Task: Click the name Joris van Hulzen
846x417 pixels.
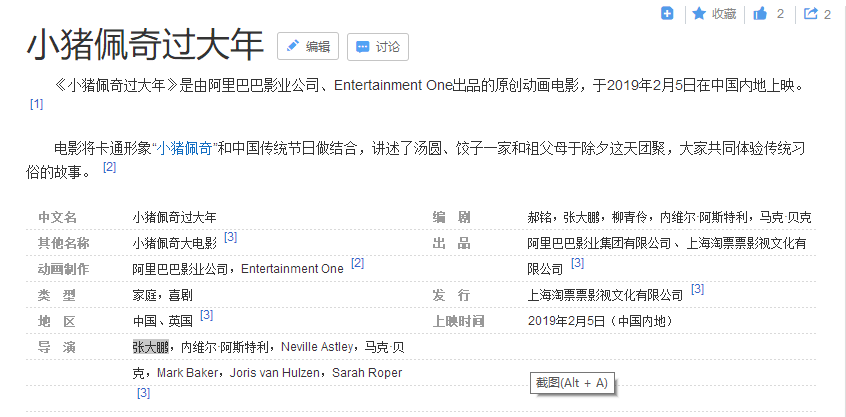Action: pyautogui.click(x=274, y=373)
